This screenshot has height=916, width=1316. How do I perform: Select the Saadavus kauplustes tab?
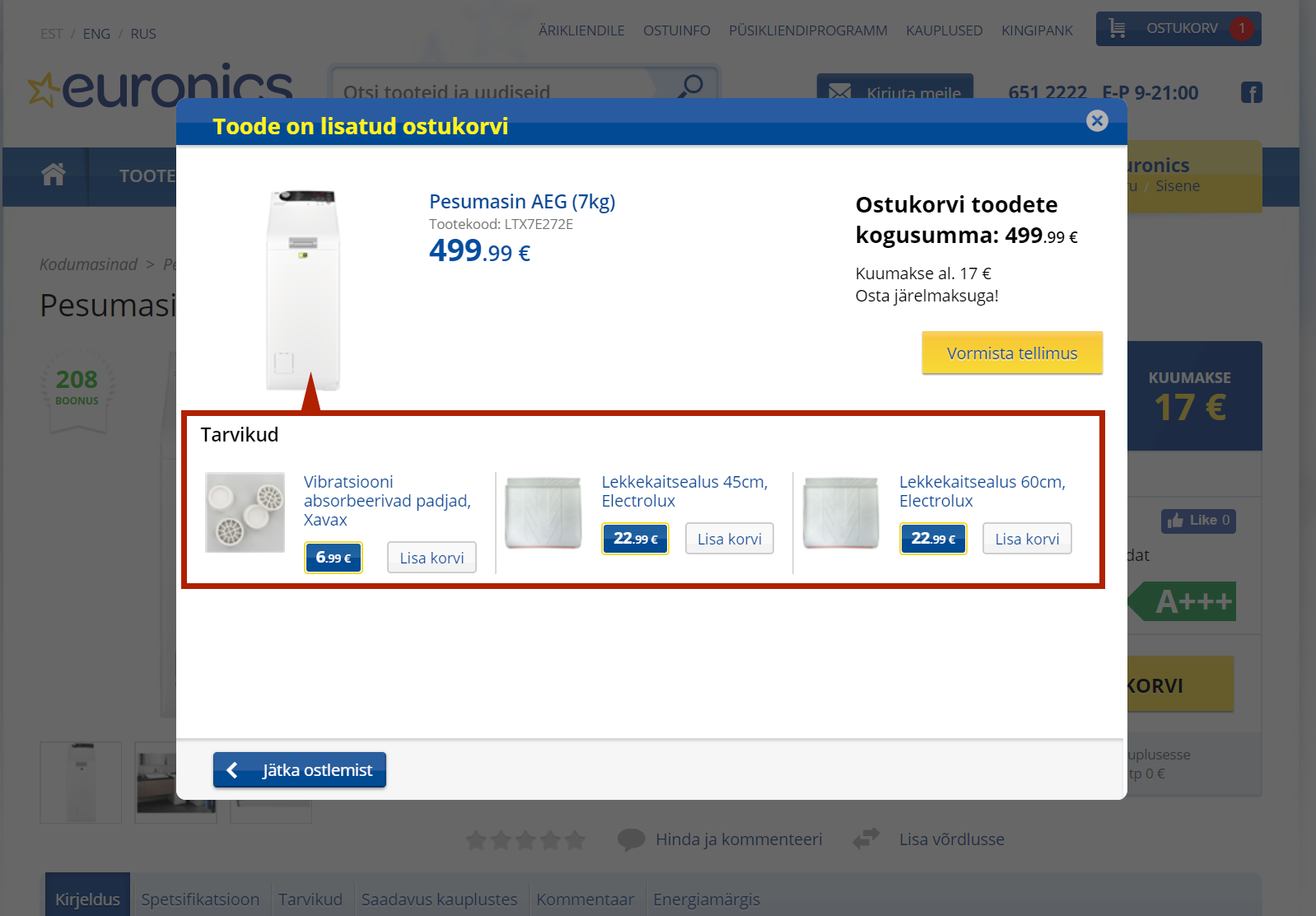pos(440,900)
